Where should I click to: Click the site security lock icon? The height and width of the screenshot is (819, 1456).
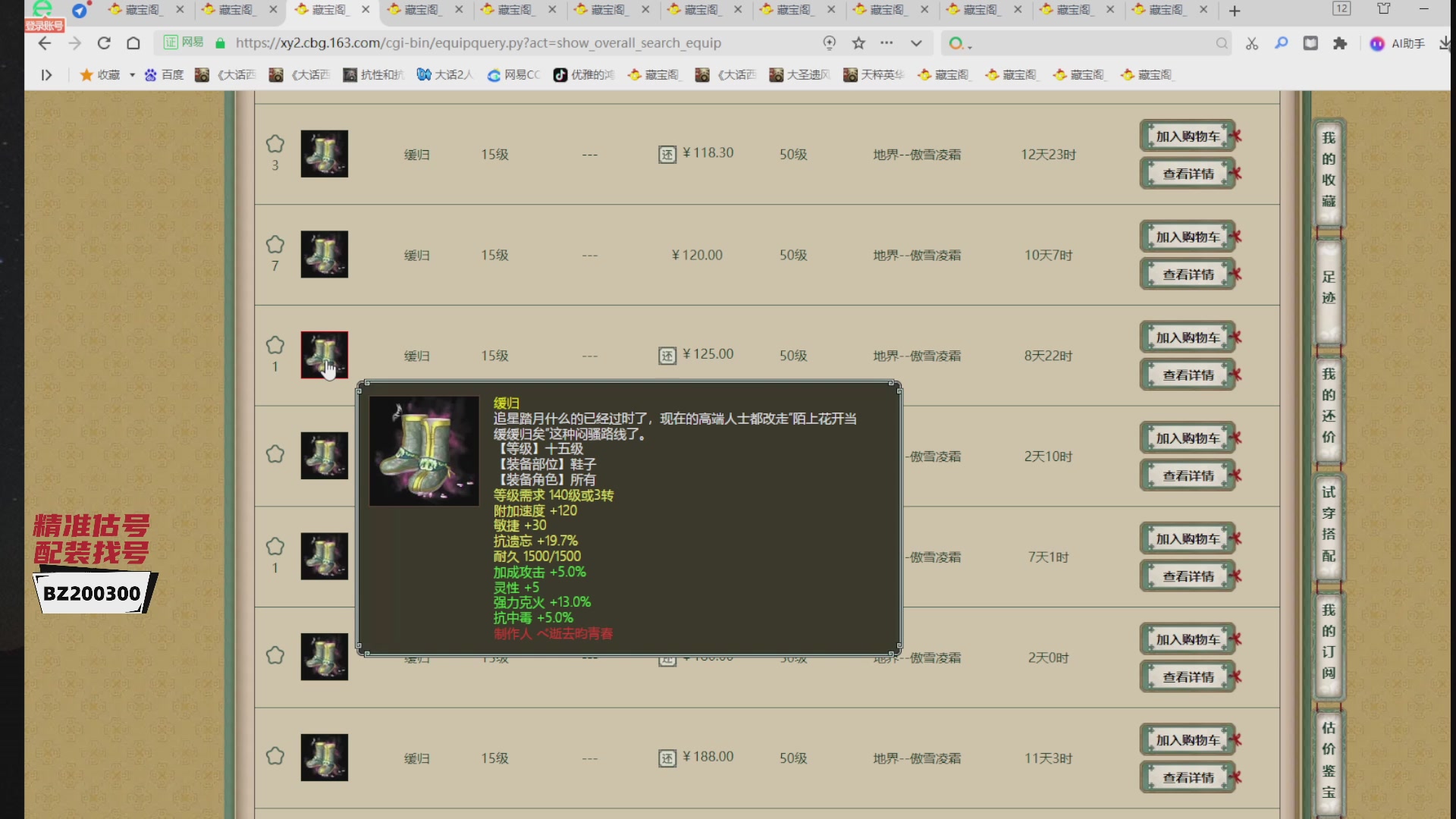click(x=220, y=43)
